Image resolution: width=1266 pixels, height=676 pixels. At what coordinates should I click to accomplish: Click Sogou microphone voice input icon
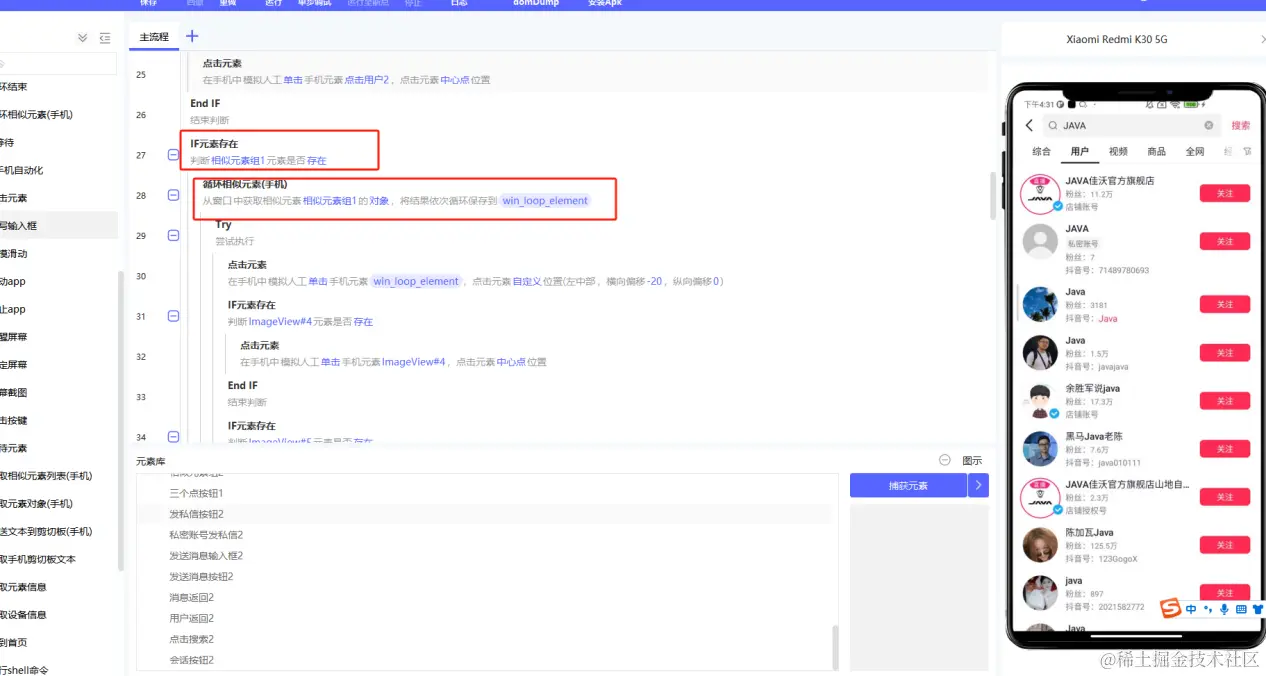1224,609
